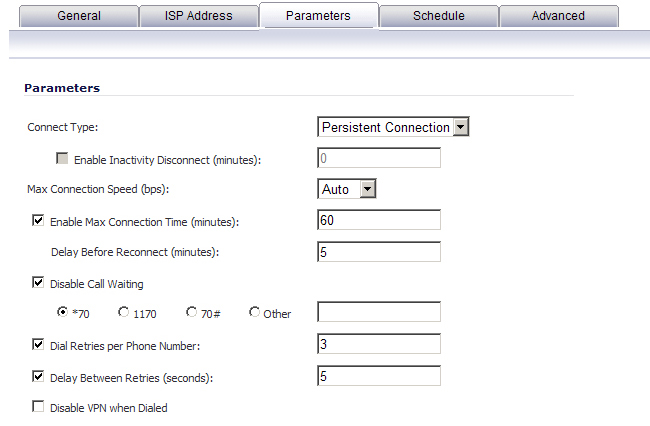Click the Other call waiting code field

pyautogui.click(x=379, y=312)
